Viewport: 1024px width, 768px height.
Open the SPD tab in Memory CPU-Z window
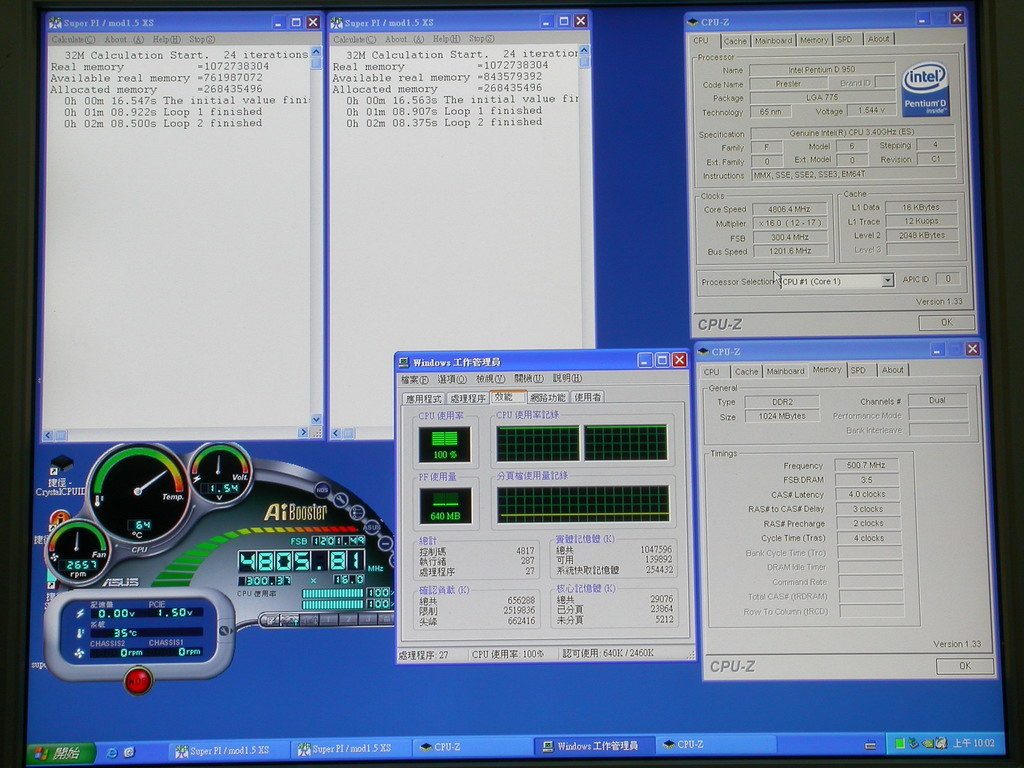(x=858, y=370)
